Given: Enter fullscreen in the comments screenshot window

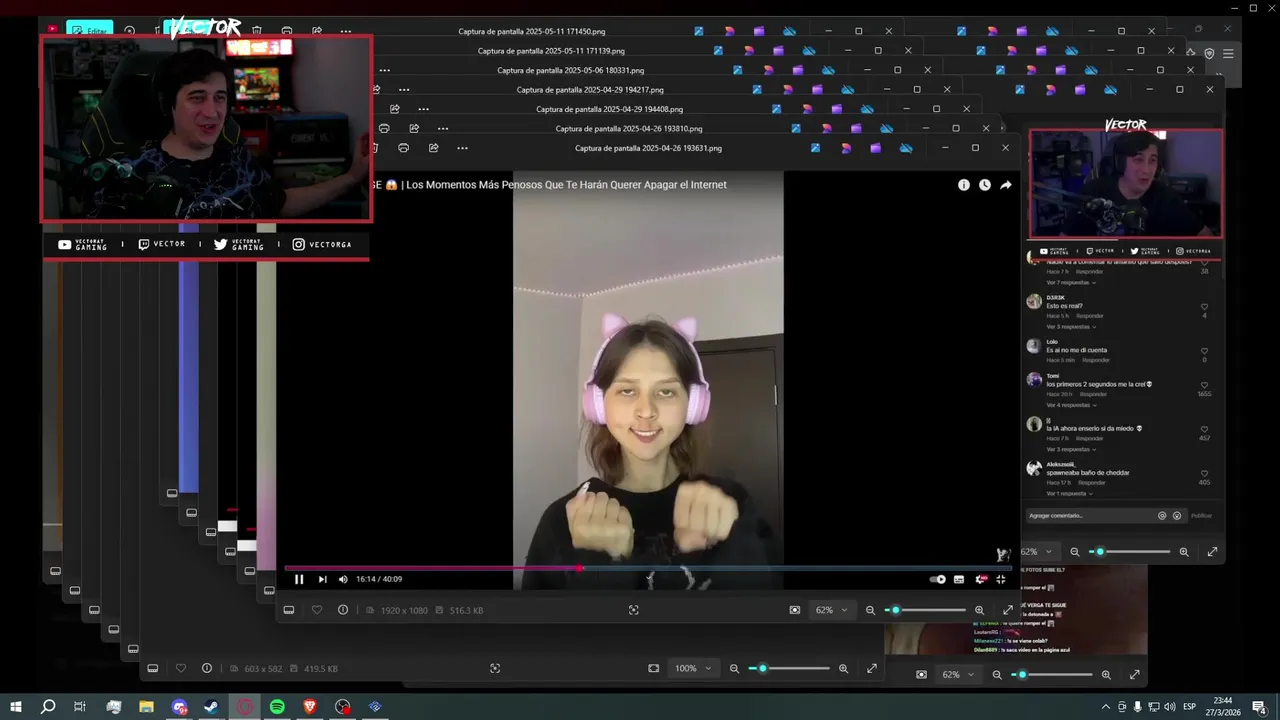Looking at the screenshot, I should pos(1213,552).
